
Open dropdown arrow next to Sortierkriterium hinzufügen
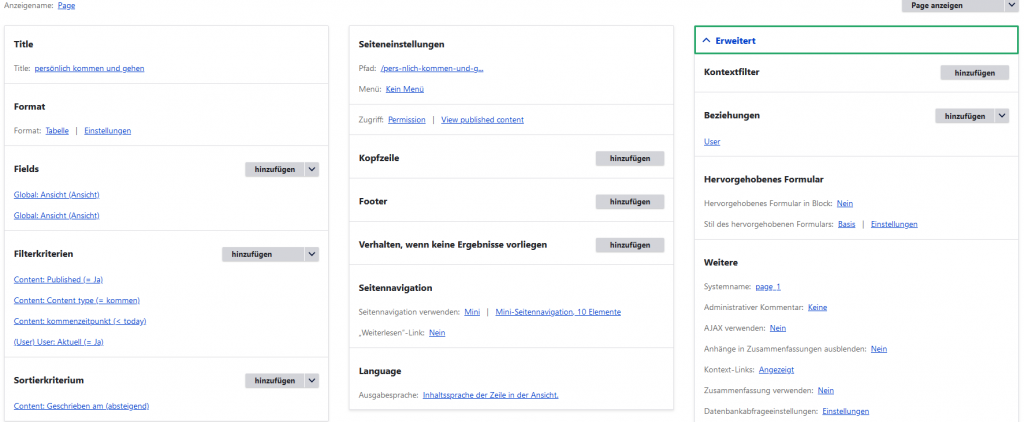coord(312,381)
